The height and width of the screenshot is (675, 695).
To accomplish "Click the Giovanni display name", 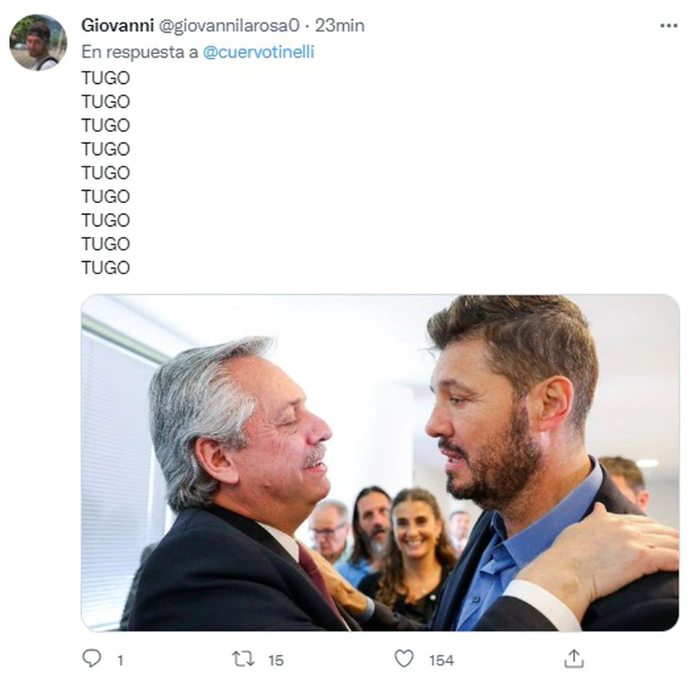I will (117, 26).
